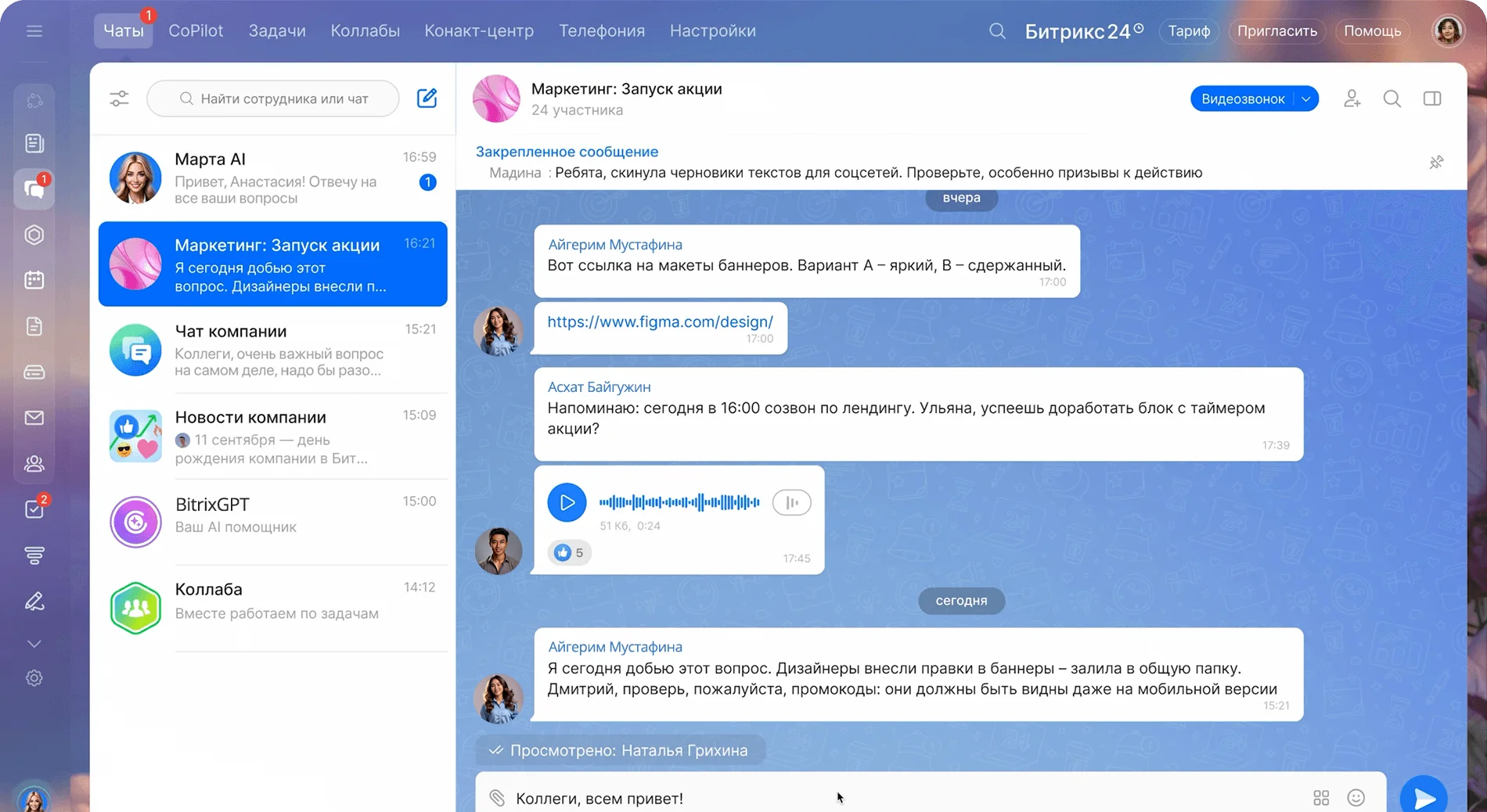The image size is (1487, 812).
Task: Start a new chat with the compose icon
Action: (x=427, y=99)
